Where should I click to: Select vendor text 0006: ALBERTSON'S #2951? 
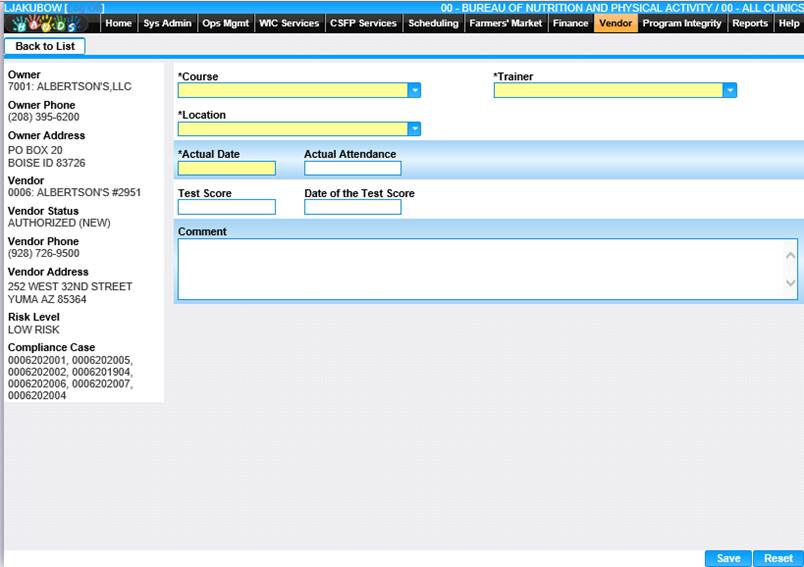coord(74,192)
